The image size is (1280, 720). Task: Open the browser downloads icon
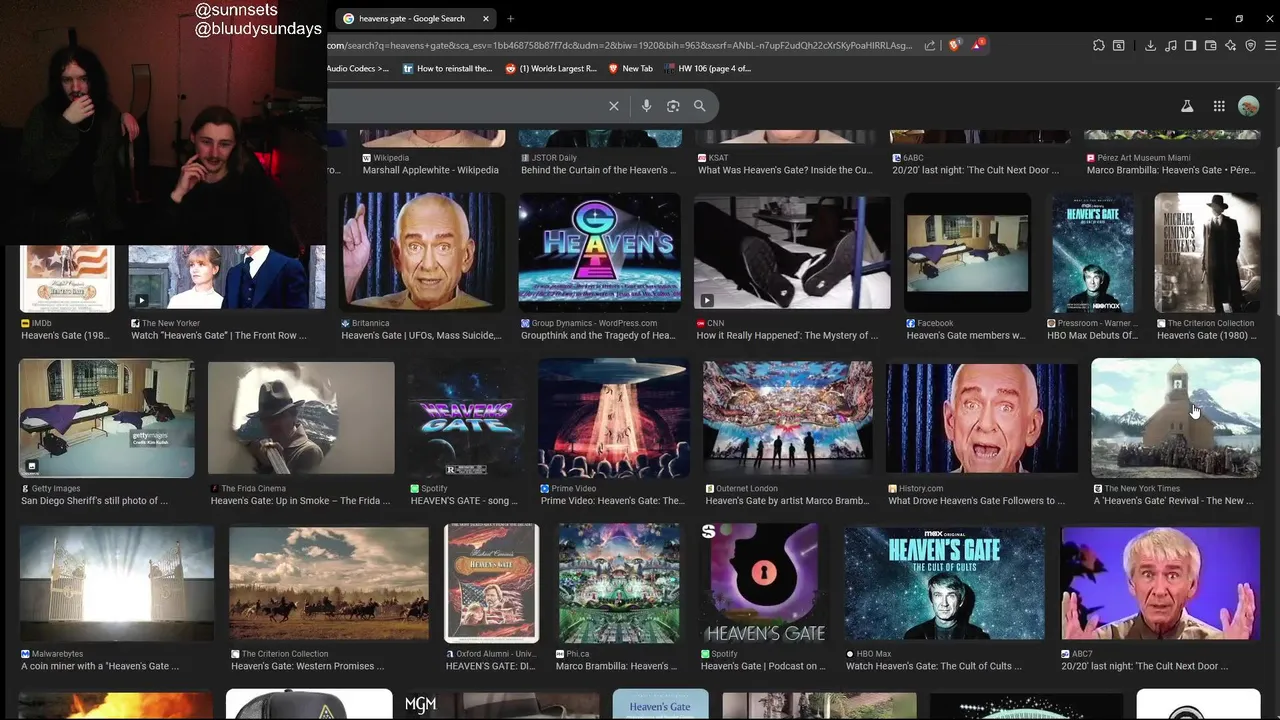pos(1150,45)
